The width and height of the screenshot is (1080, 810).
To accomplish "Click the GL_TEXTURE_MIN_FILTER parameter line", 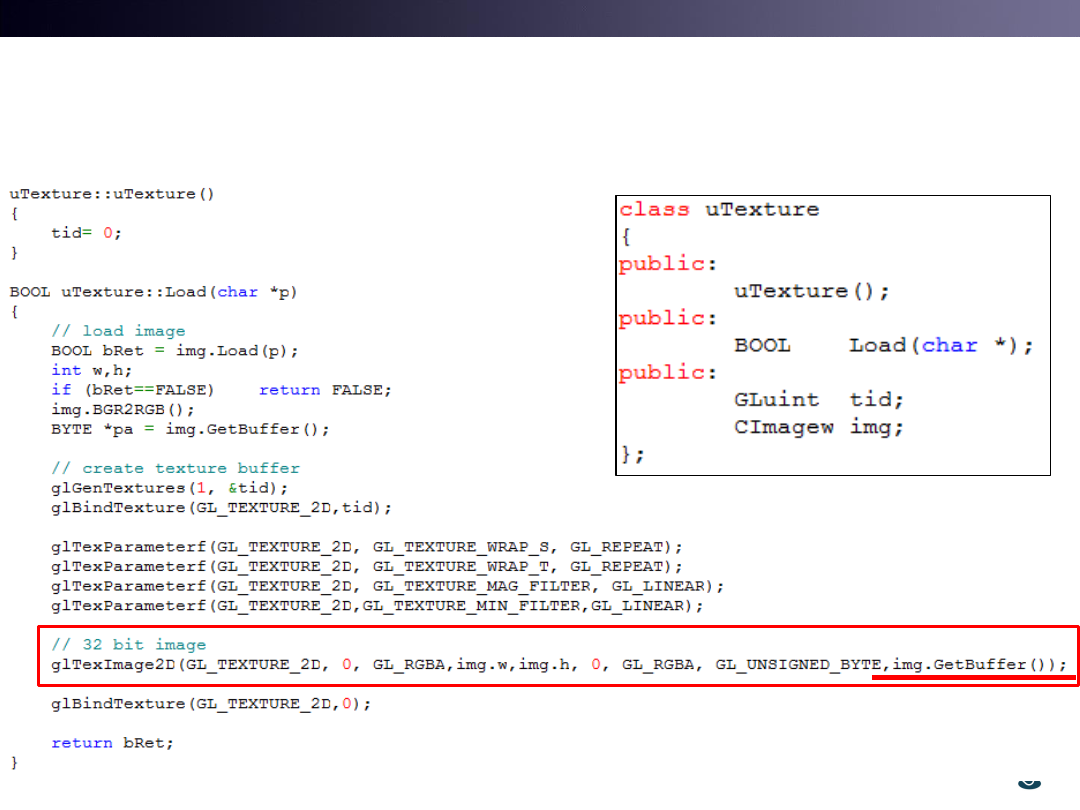I will 377,606.
